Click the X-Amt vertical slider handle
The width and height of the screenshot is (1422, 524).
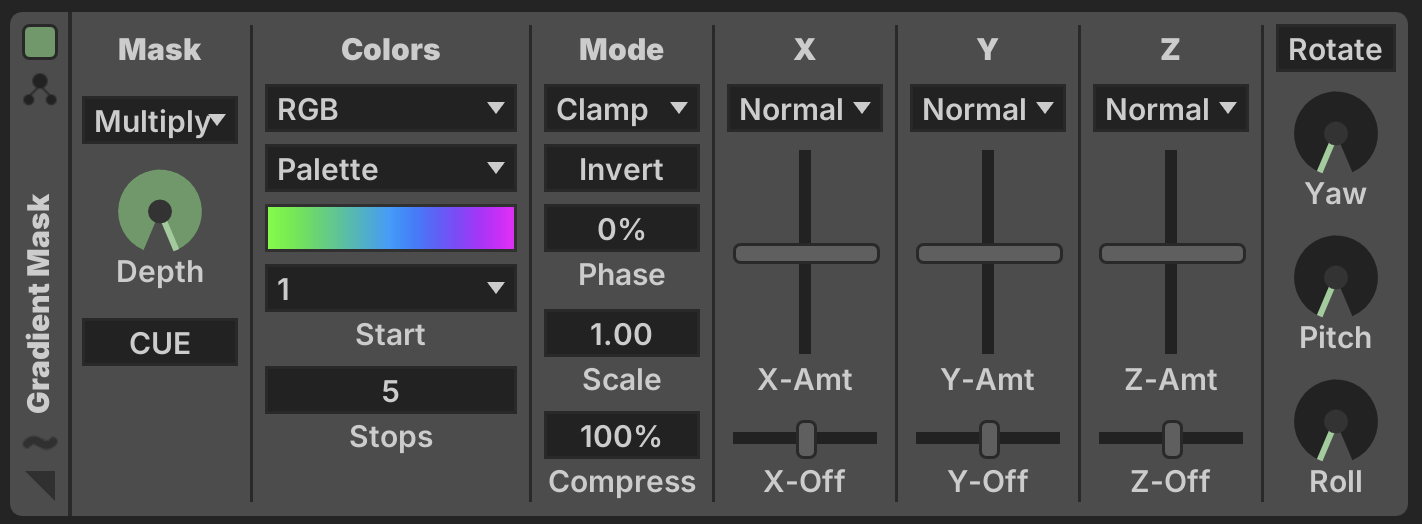pos(806,254)
